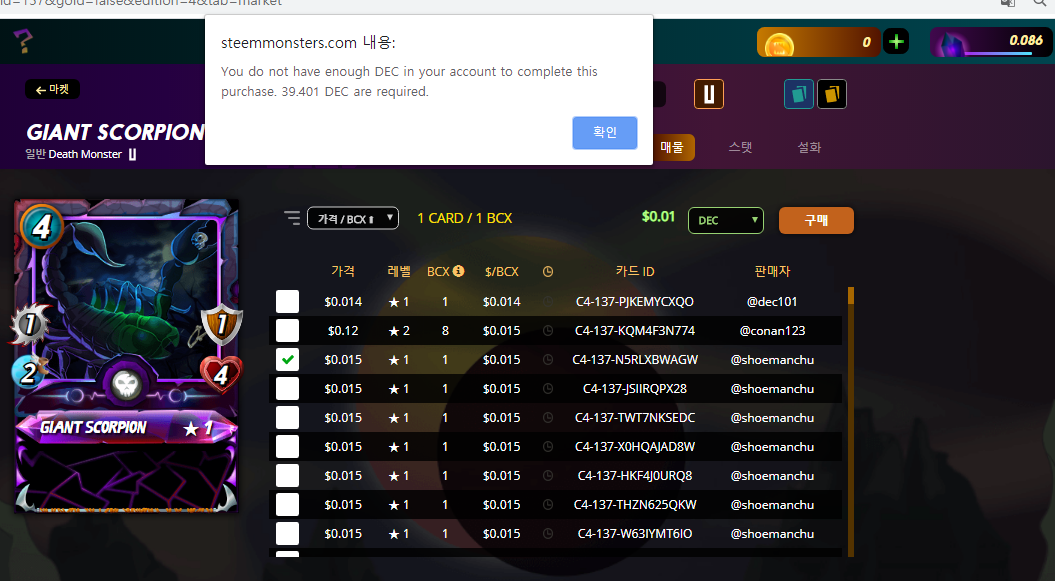Click @shoemanchu in the W63IYMT6IO row

tap(772, 533)
